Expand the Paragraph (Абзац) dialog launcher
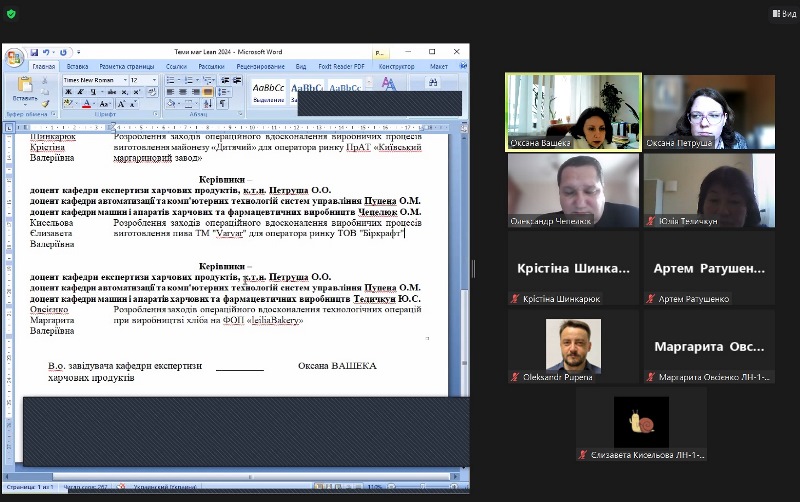 pos(240,114)
